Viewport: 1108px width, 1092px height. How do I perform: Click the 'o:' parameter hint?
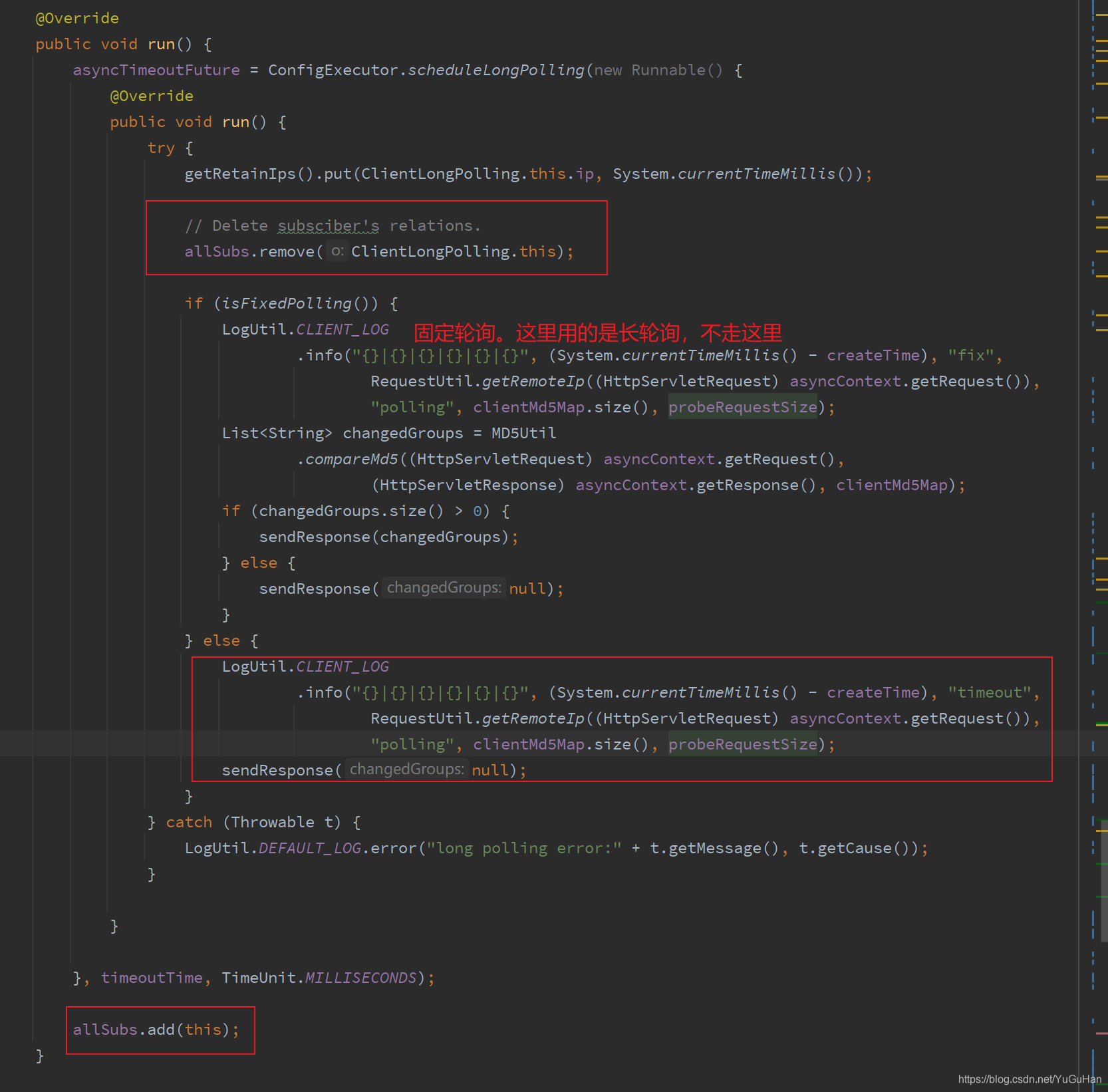[x=338, y=251]
